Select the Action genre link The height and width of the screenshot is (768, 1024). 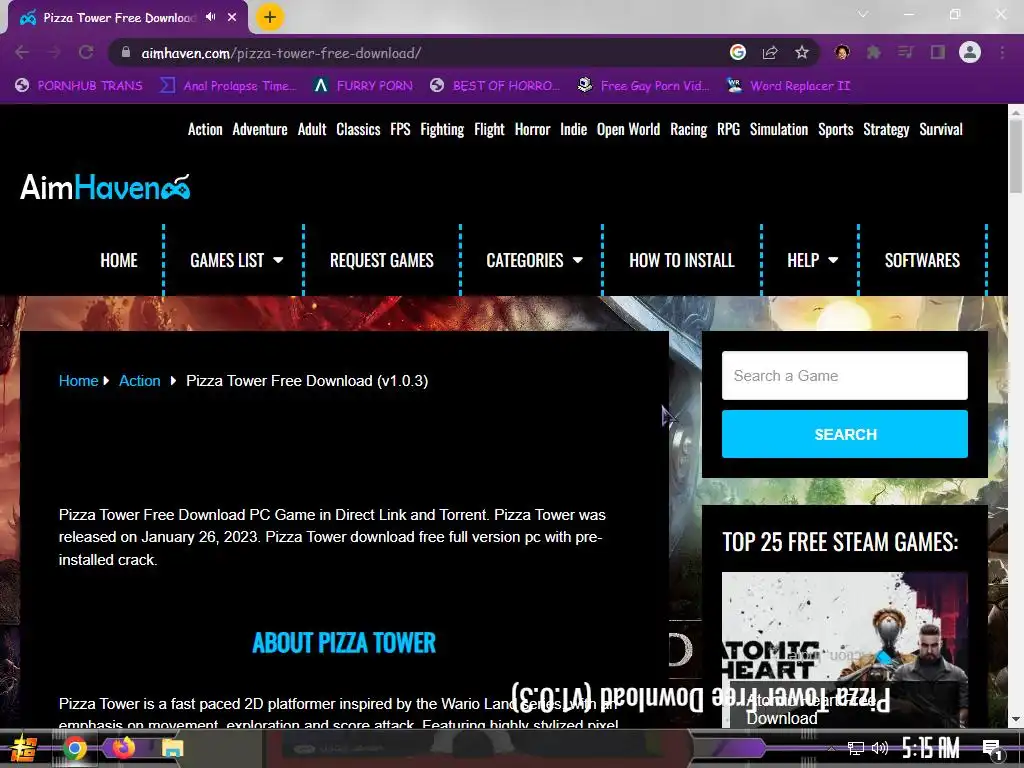click(205, 129)
